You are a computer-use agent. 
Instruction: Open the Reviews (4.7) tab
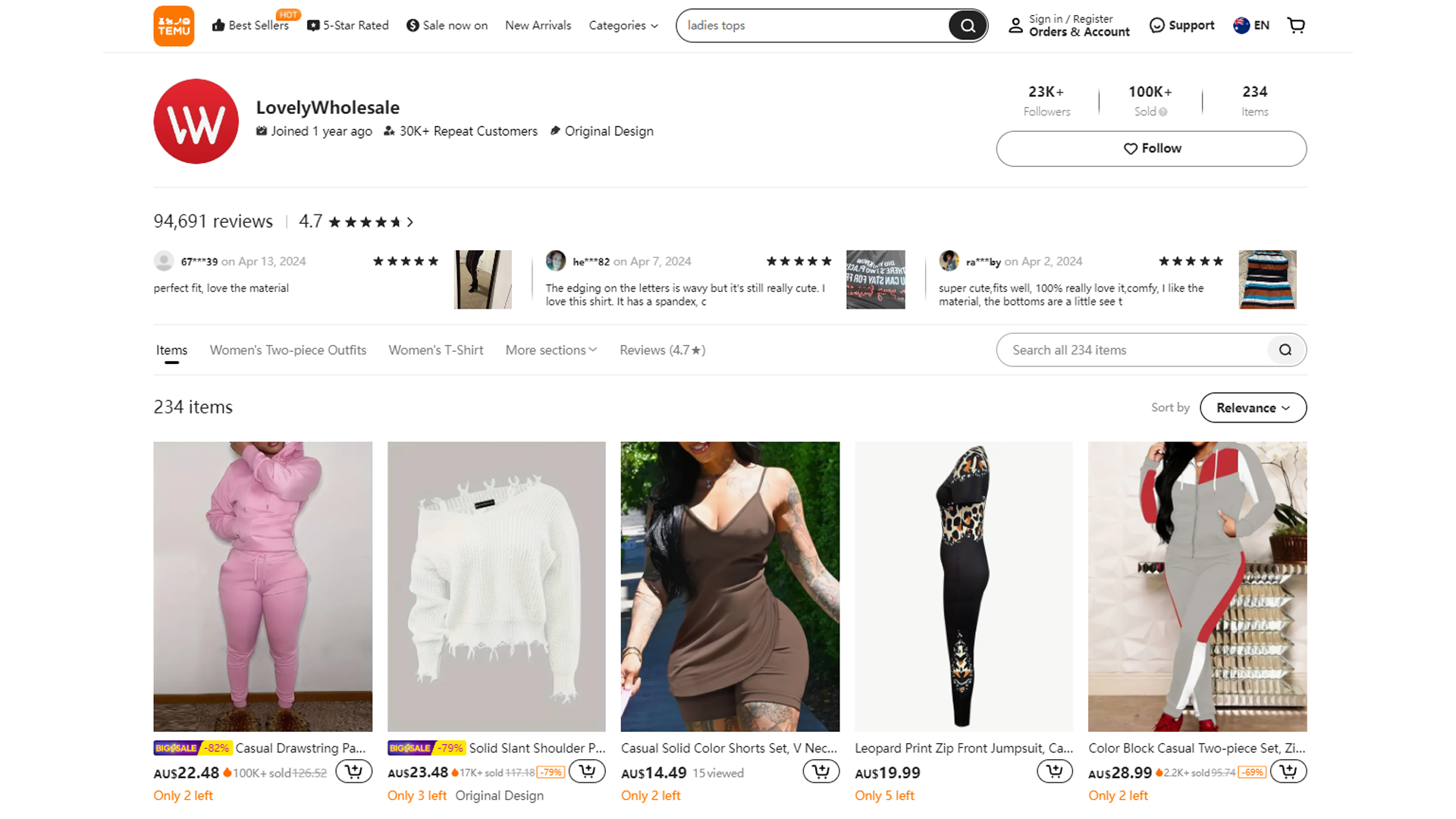coord(662,350)
